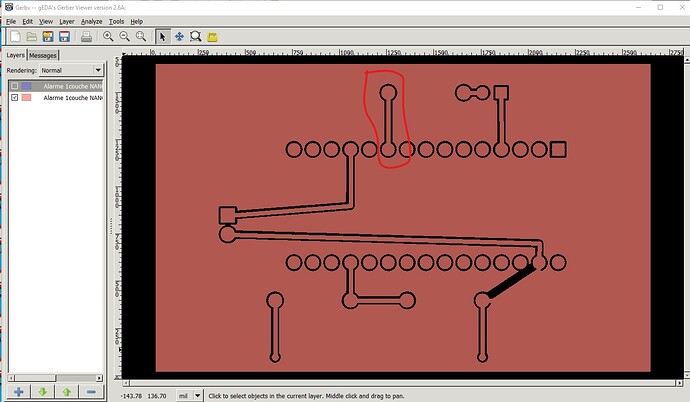The width and height of the screenshot is (690, 402).
Task: Uncheck visibility of second Alarme 1couche layer
Action: point(15,97)
